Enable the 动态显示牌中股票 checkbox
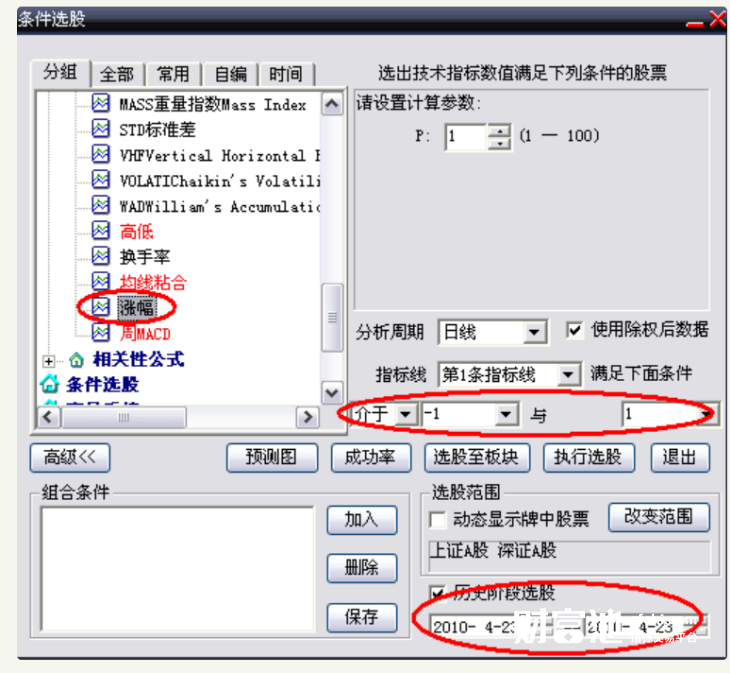Image resolution: width=730 pixels, height=673 pixels. 437,519
